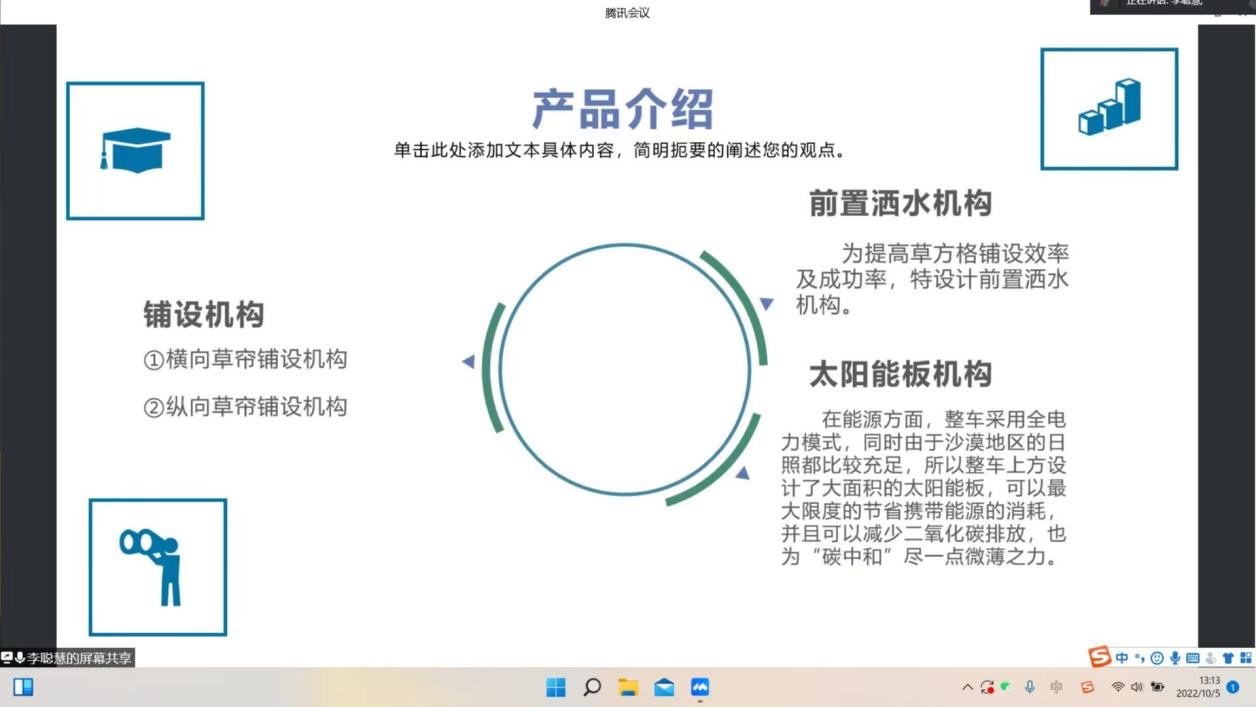This screenshot has height=707, width=1256.
Task: Open volume control from tray
Action: tap(1137, 687)
